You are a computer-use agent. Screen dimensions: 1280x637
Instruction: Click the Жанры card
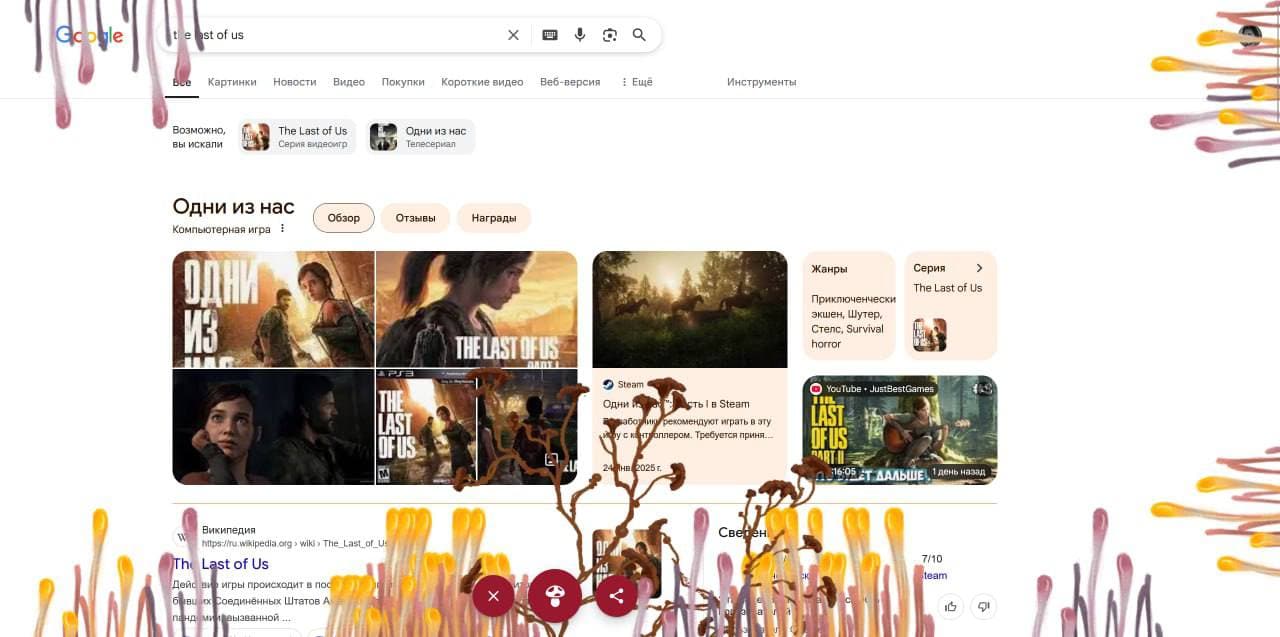[x=849, y=306]
